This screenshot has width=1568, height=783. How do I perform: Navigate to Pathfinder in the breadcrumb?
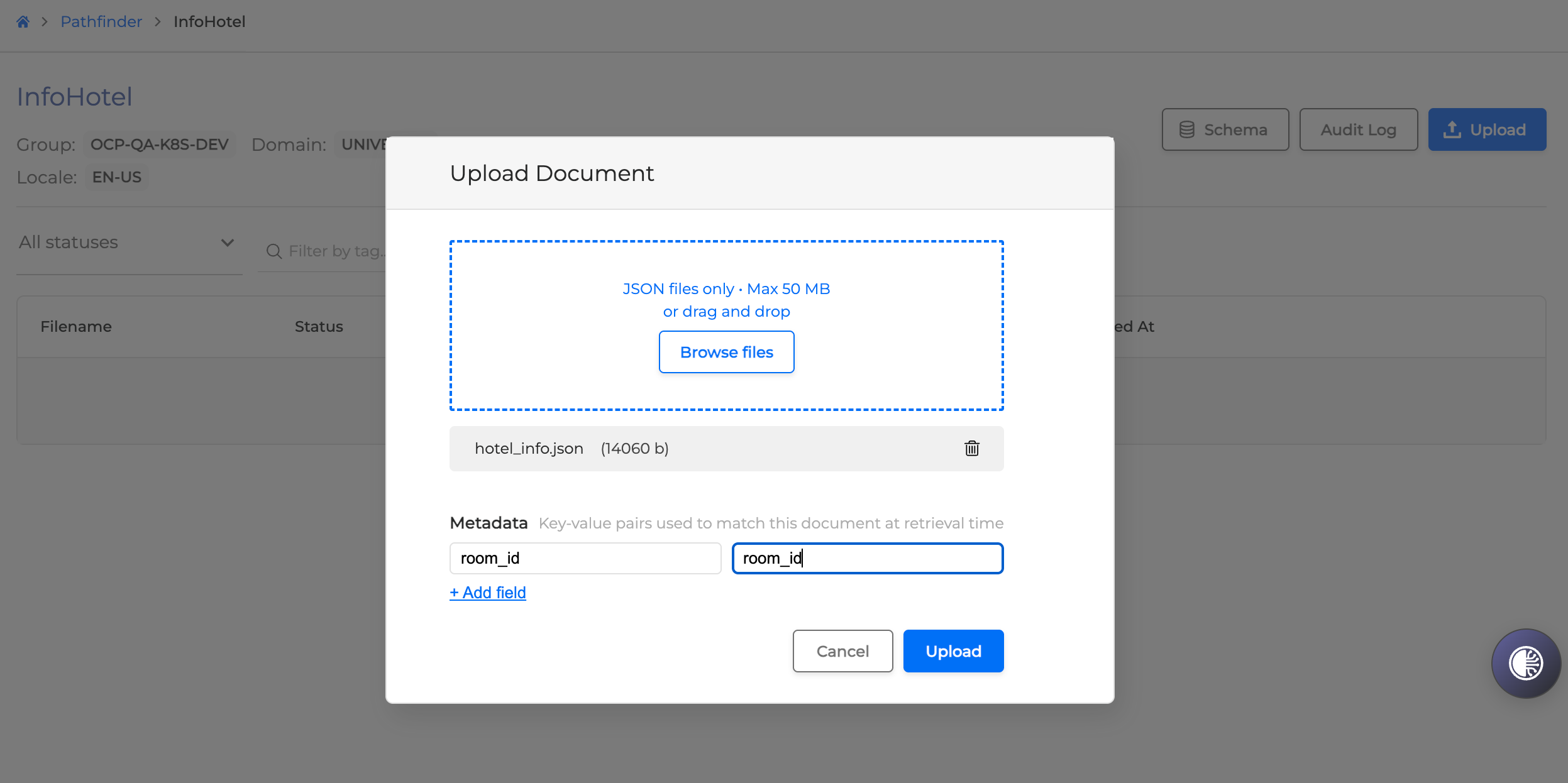tap(101, 21)
